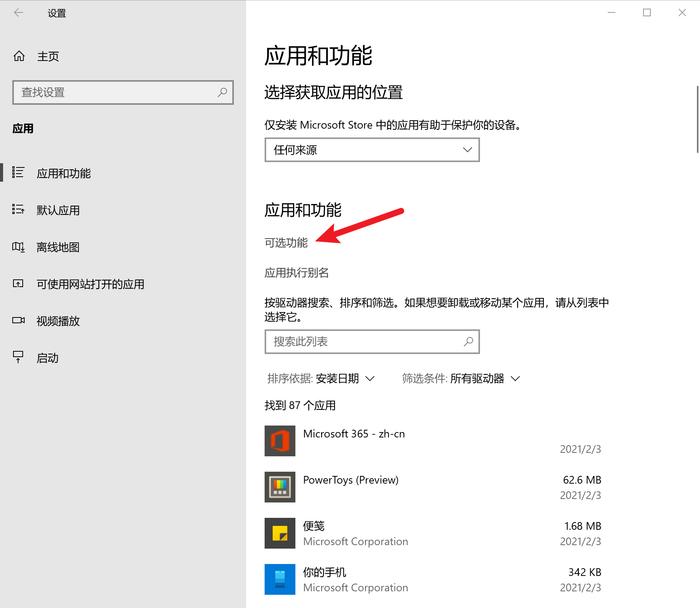Viewport: 700px width, 608px height.
Task: Select the 你的手机 app name
Action: pyautogui.click(x=325, y=572)
